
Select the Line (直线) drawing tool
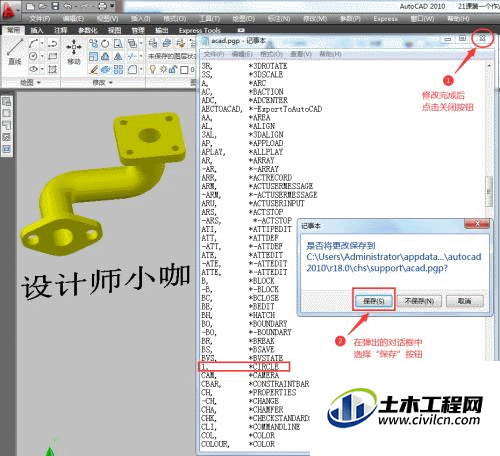point(15,52)
